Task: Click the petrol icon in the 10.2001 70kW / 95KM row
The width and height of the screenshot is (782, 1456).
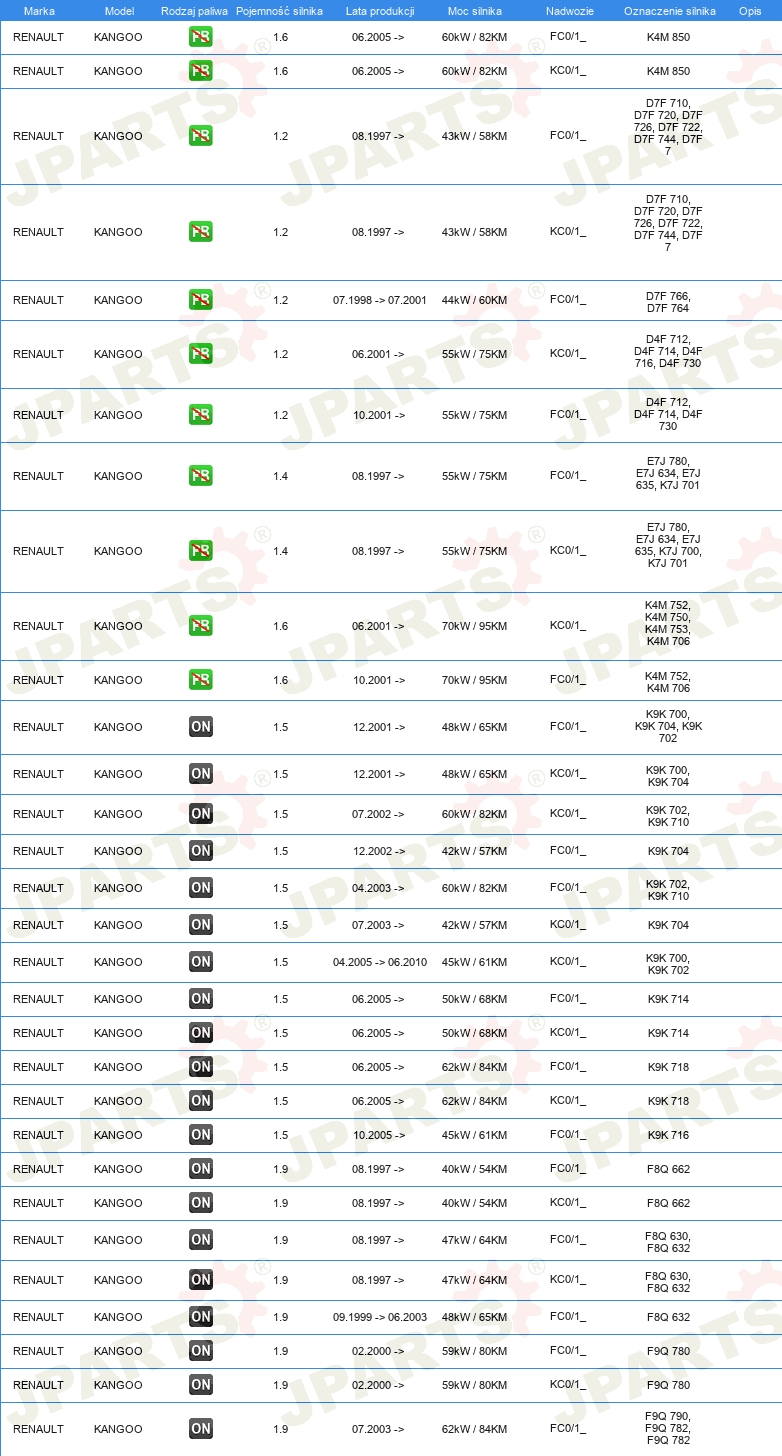Action: point(201,680)
